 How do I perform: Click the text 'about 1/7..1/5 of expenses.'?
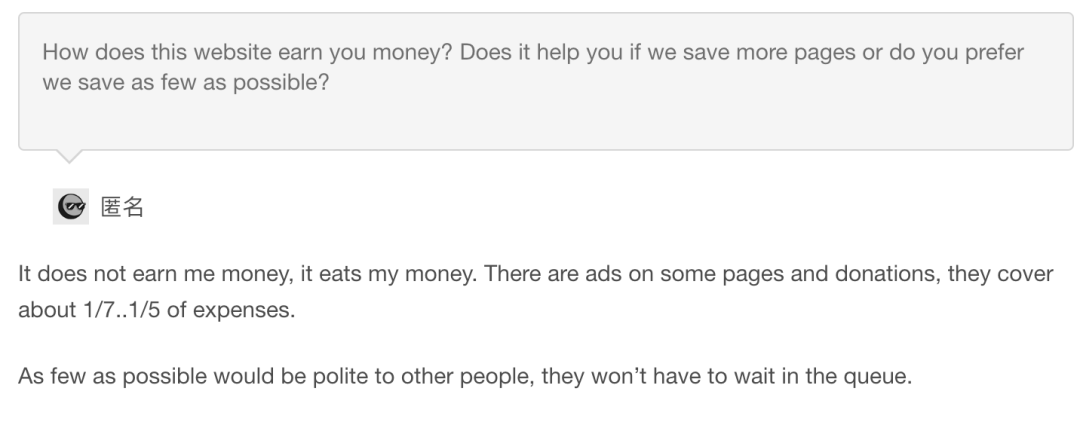tap(156, 310)
